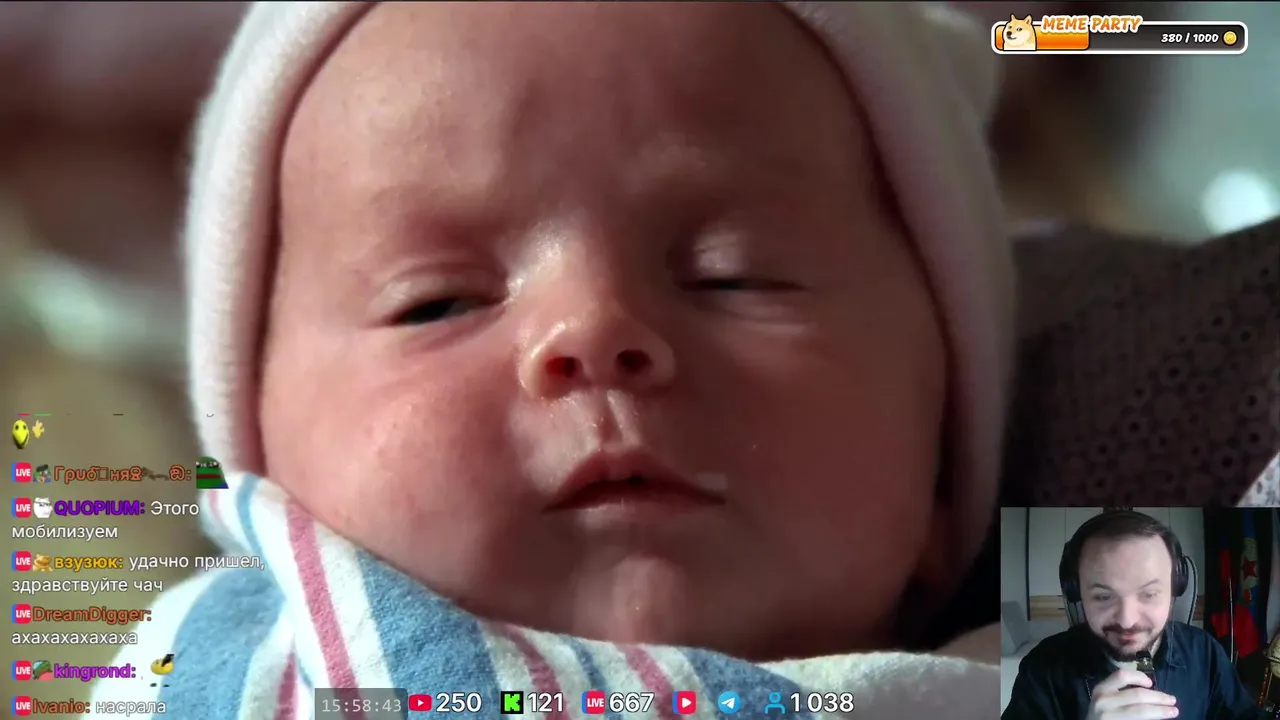Click the YouTube count 250

click(x=459, y=703)
